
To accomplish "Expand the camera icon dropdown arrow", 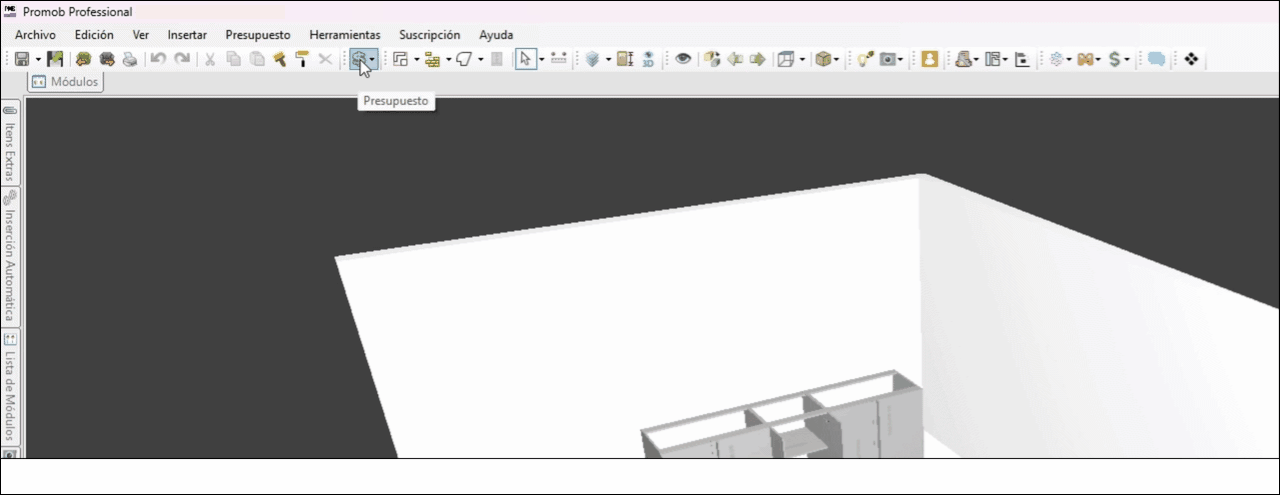I will pyautogui.click(x=901, y=60).
